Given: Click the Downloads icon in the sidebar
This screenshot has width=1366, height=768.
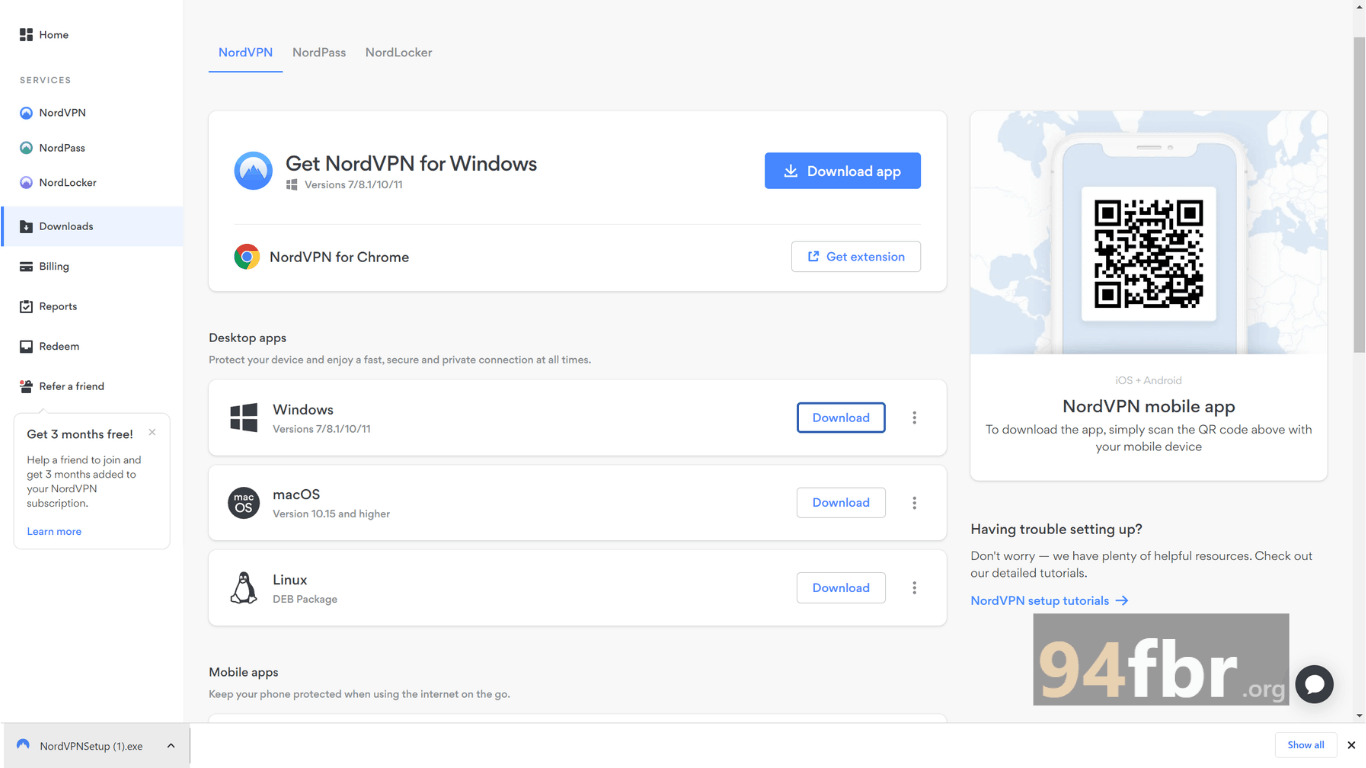Looking at the screenshot, I should click(26, 227).
